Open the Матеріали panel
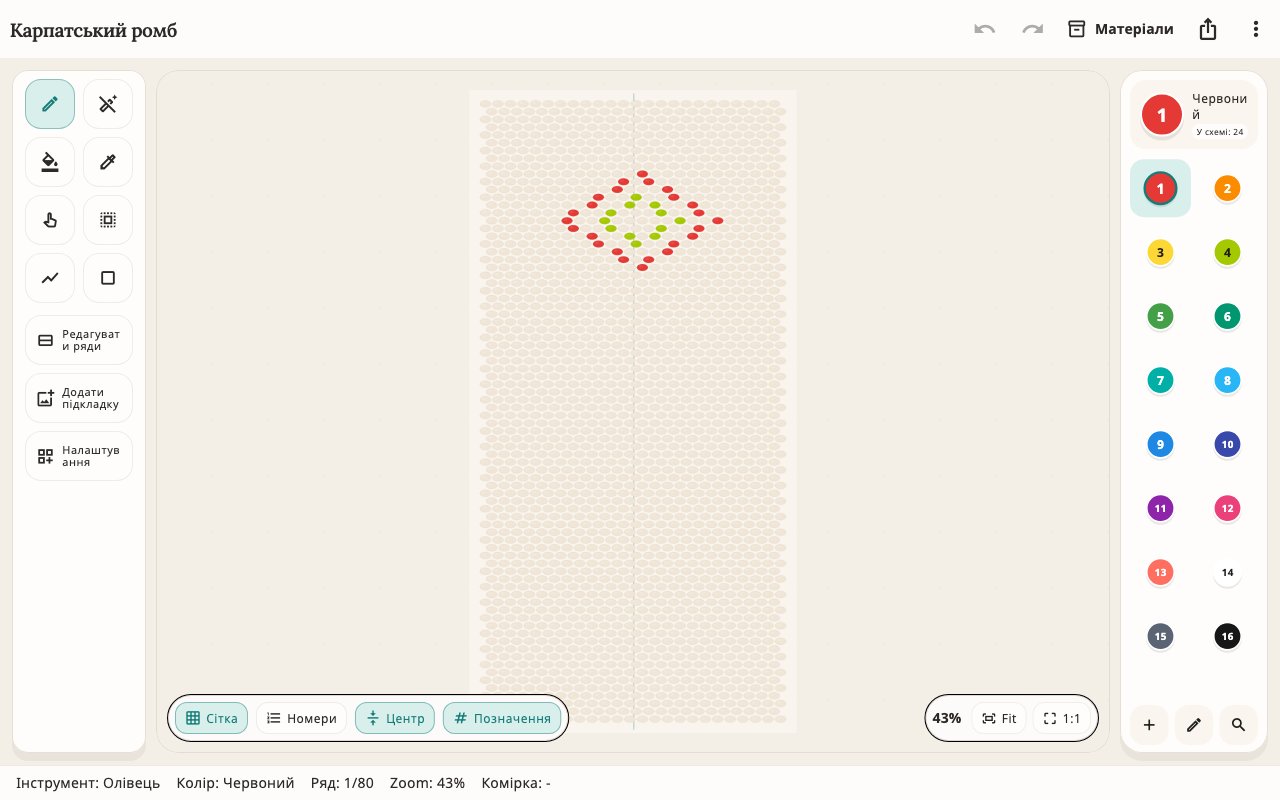Image resolution: width=1280 pixels, height=800 pixels. [x=1120, y=29]
